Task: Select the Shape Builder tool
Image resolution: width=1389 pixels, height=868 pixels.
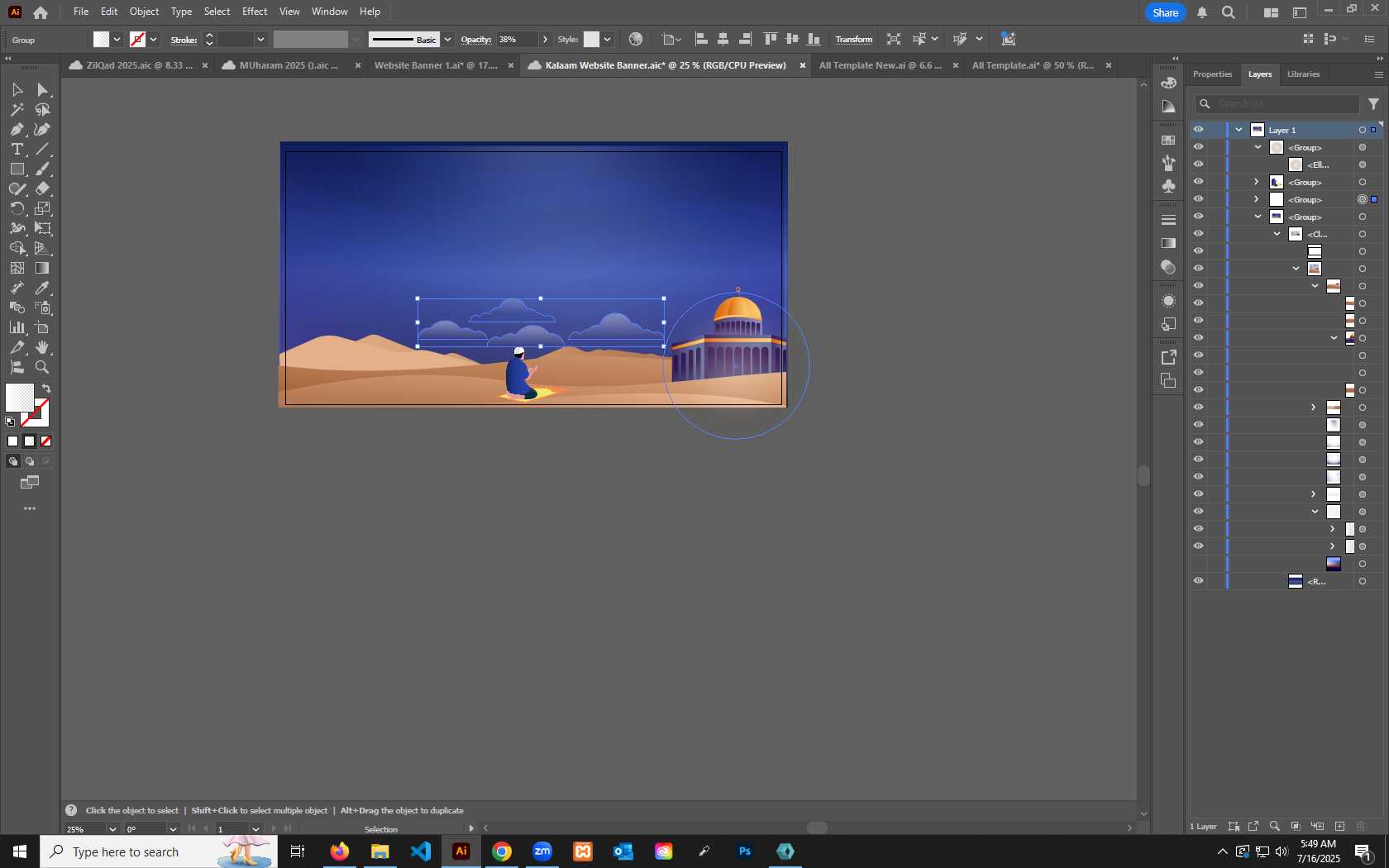Action: tap(17, 248)
